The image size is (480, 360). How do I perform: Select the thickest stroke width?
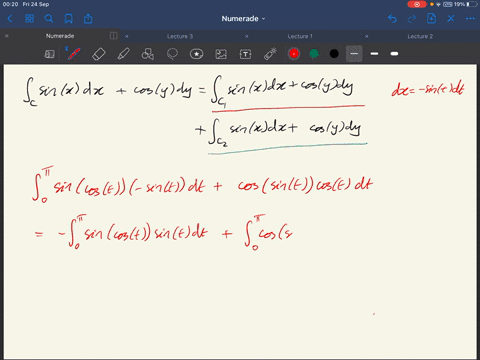pyautogui.click(x=394, y=54)
